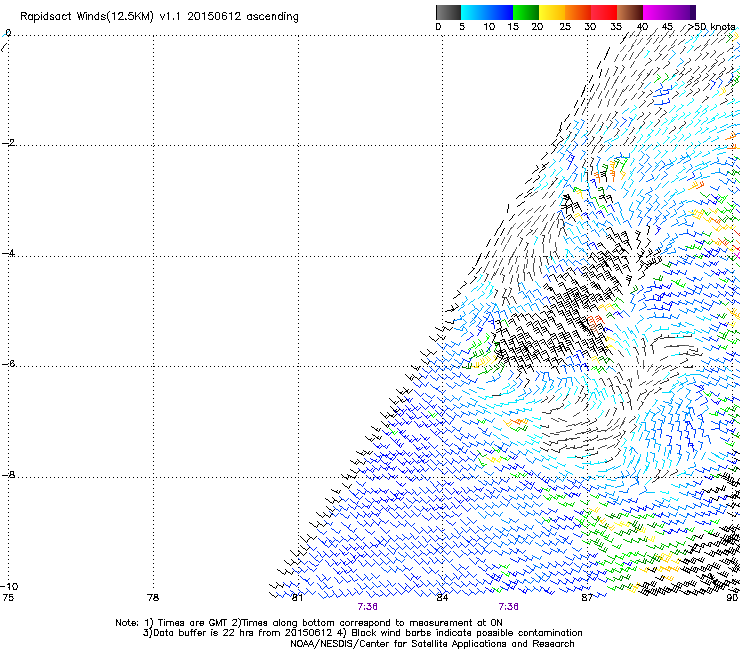Viewport: 740px width, 650px height.
Task: Select the latitude label '-10'
Action: click(9, 586)
